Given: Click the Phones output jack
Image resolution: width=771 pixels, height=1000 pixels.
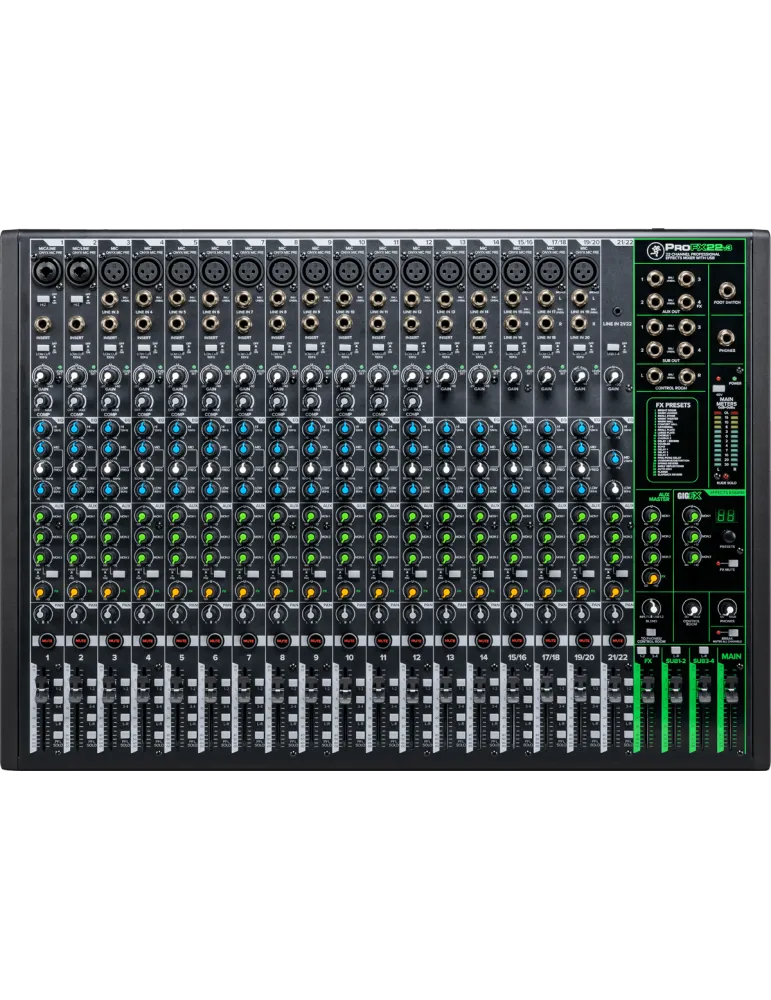Looking at the screenshot, I should (726, 338).
